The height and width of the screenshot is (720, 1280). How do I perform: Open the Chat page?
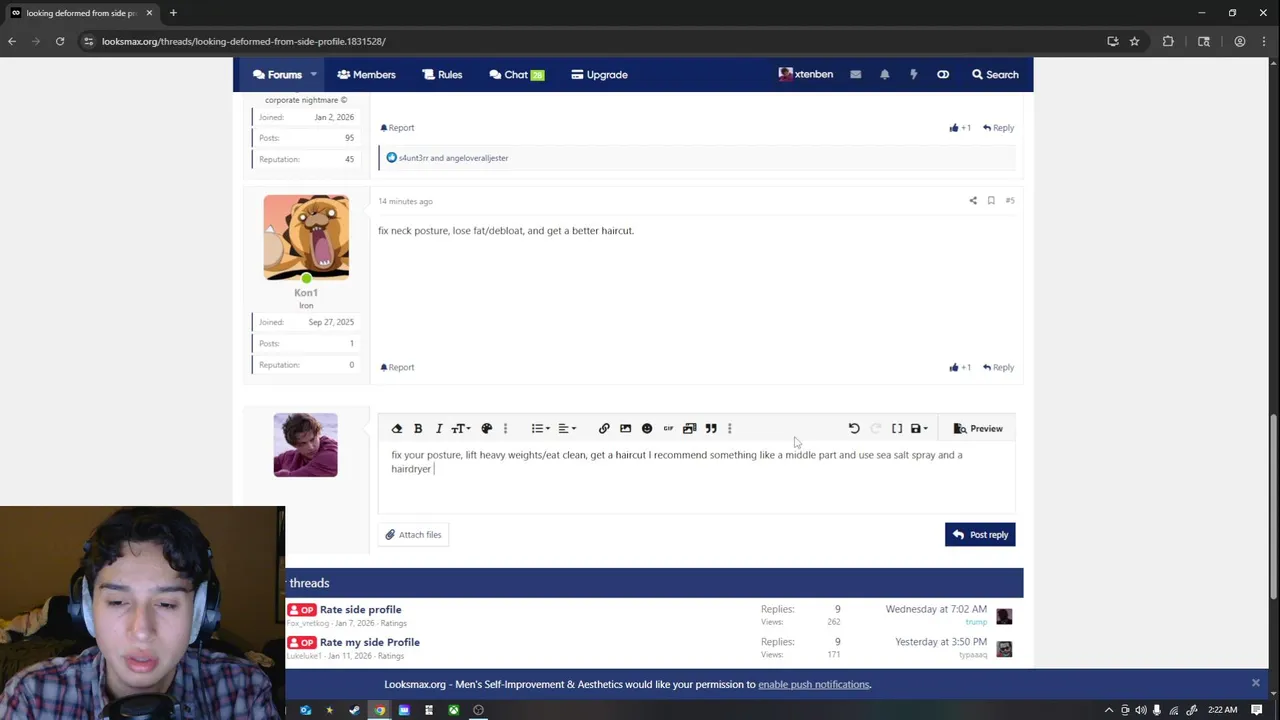516,74
